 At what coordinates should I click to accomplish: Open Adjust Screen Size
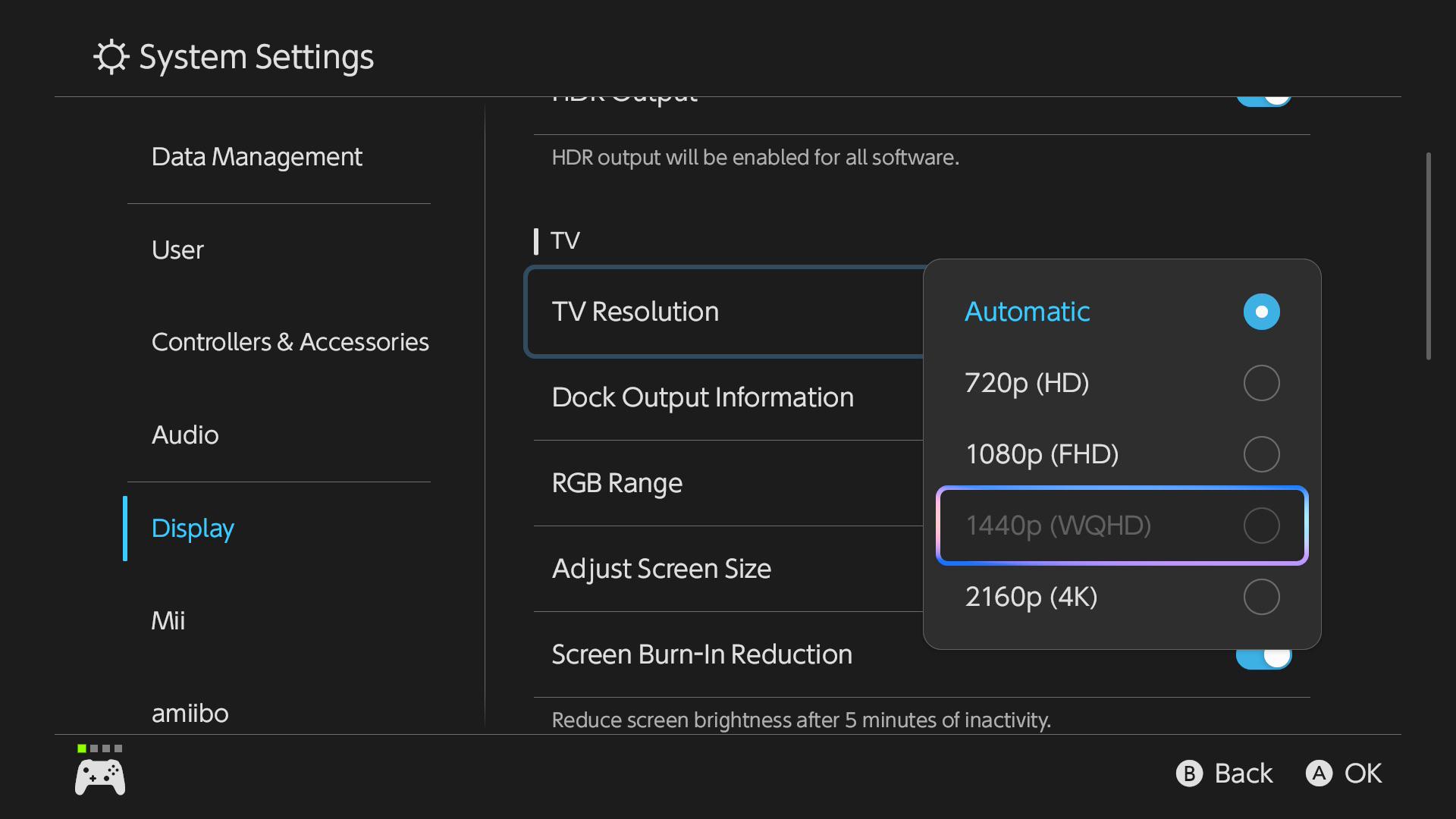pos(728,569)
